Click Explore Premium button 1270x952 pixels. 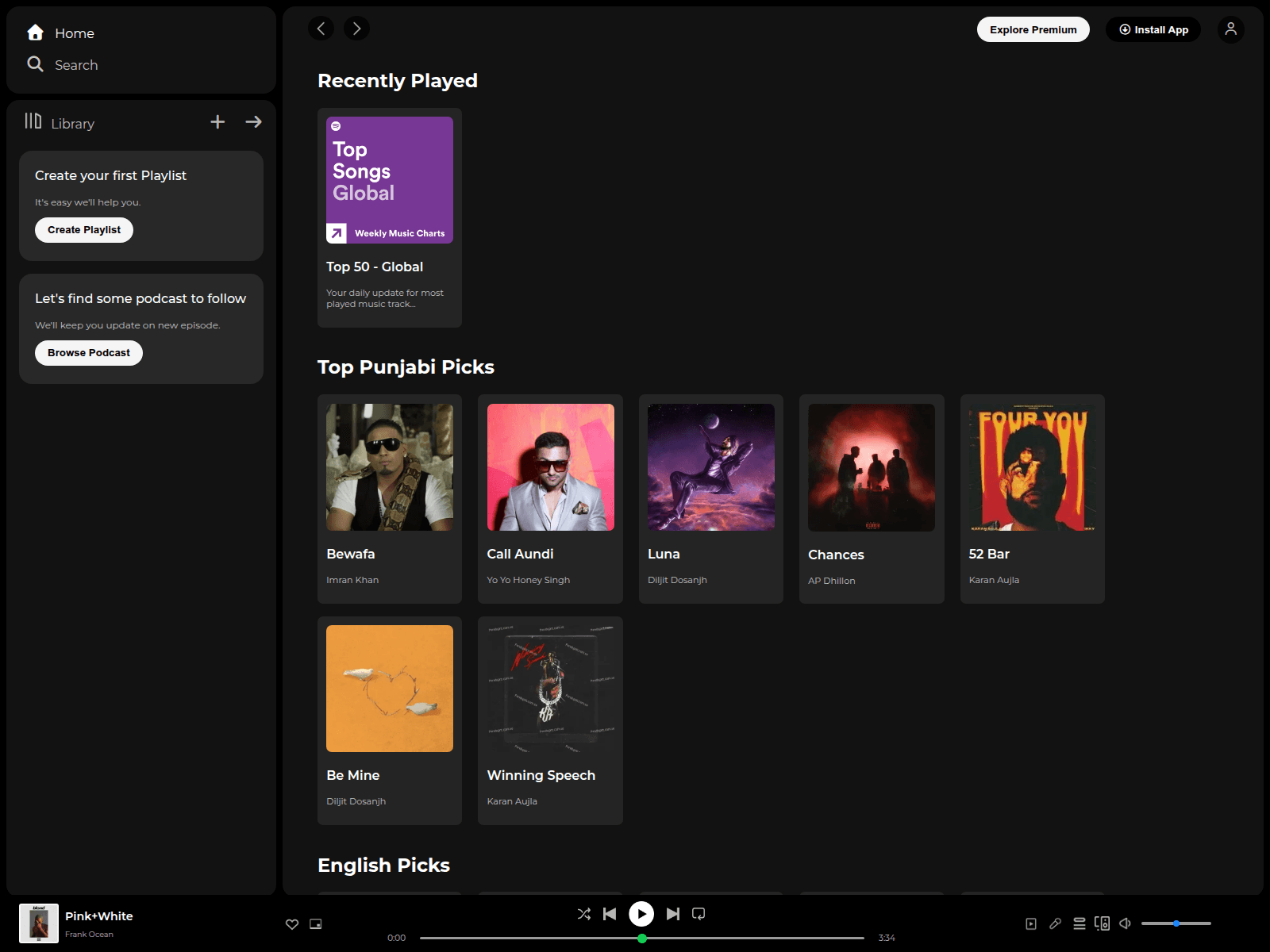[1033, 29]
